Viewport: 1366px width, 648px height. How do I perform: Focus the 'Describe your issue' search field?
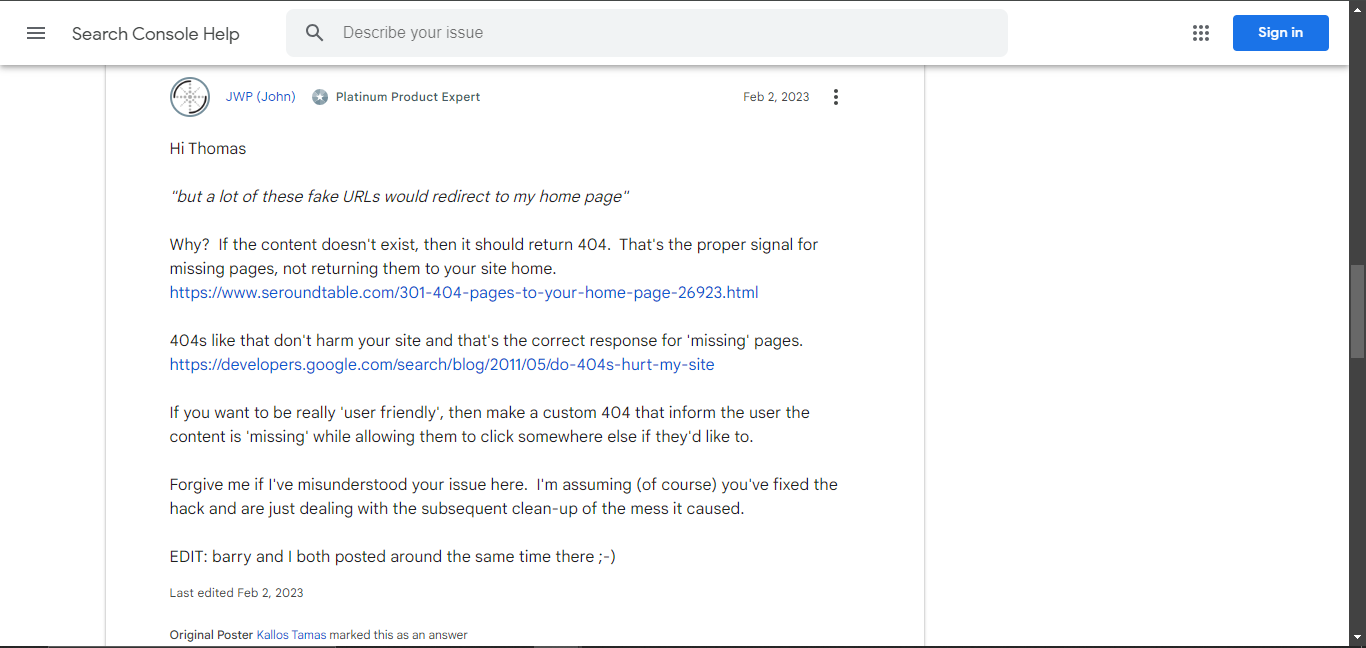click(x=646, y=33)
